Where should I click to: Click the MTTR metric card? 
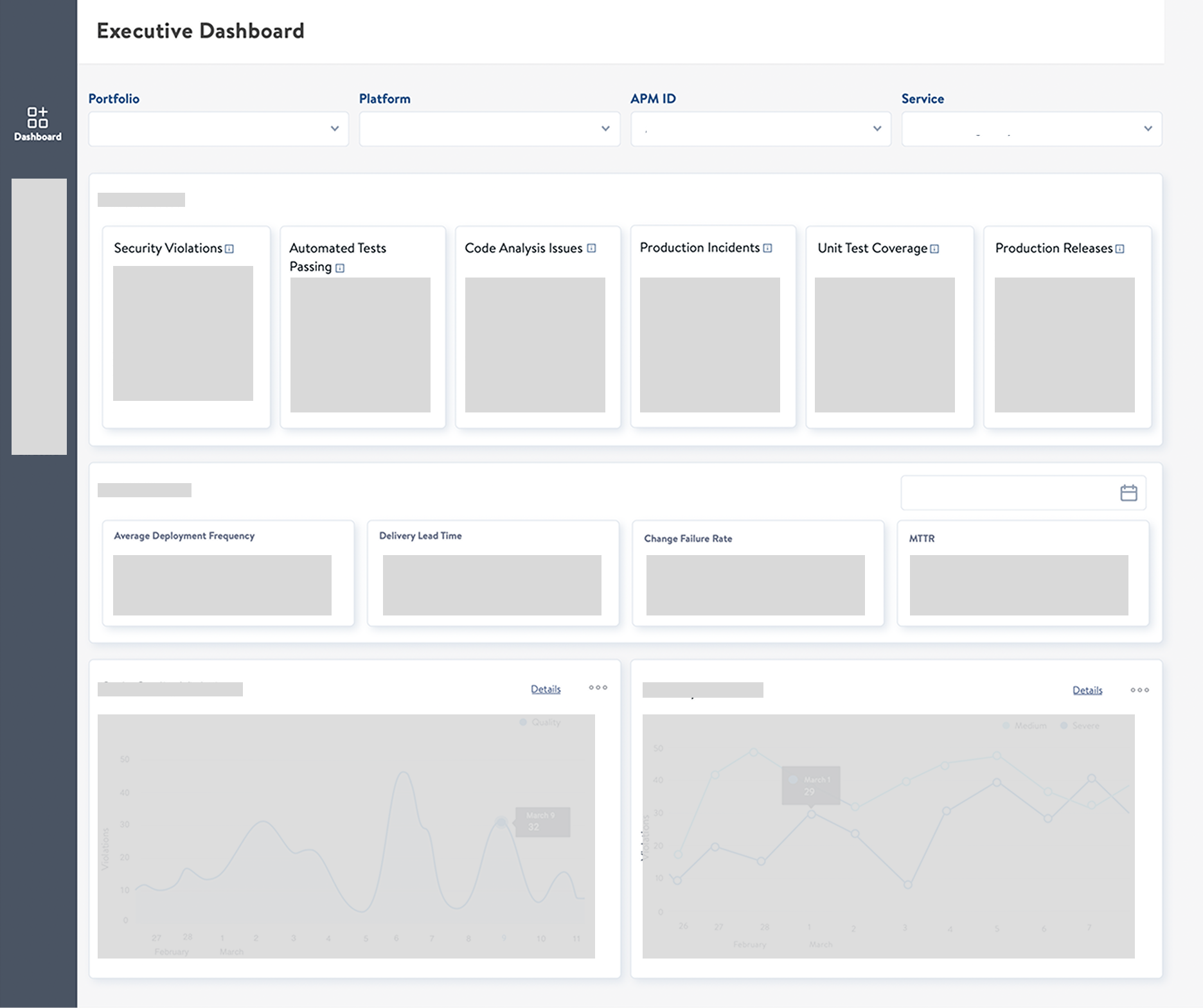pyautogui.click(x=1022, y=573)
